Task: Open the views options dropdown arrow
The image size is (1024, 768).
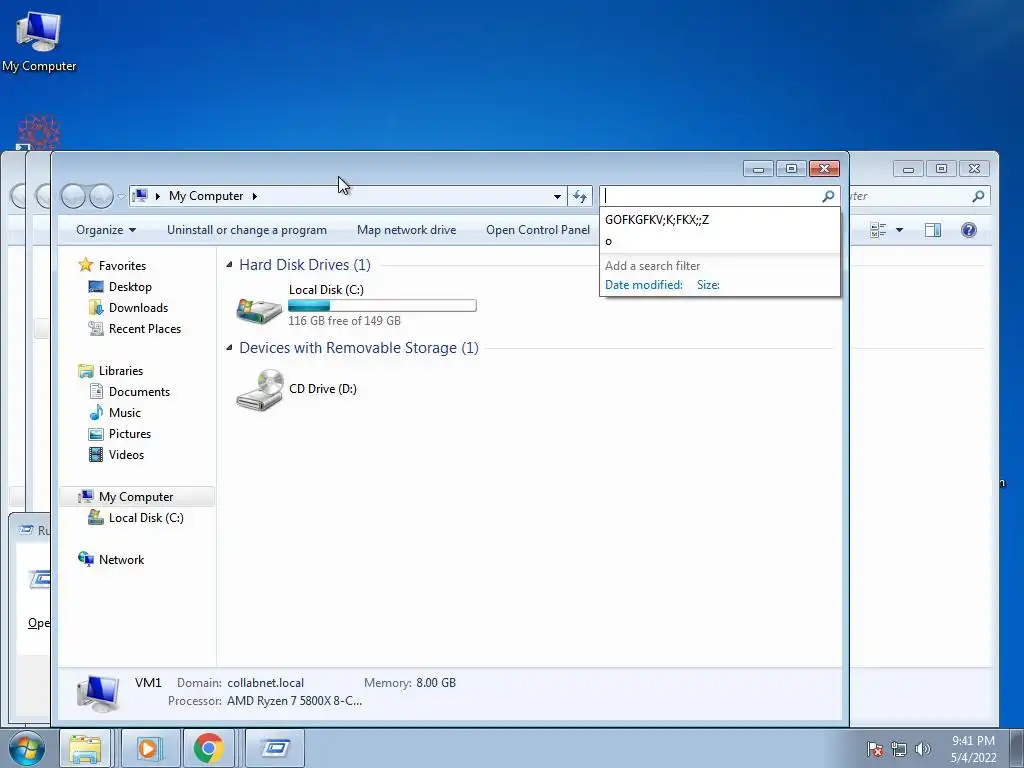Action: pyautogui.click(x=899, y=230)
